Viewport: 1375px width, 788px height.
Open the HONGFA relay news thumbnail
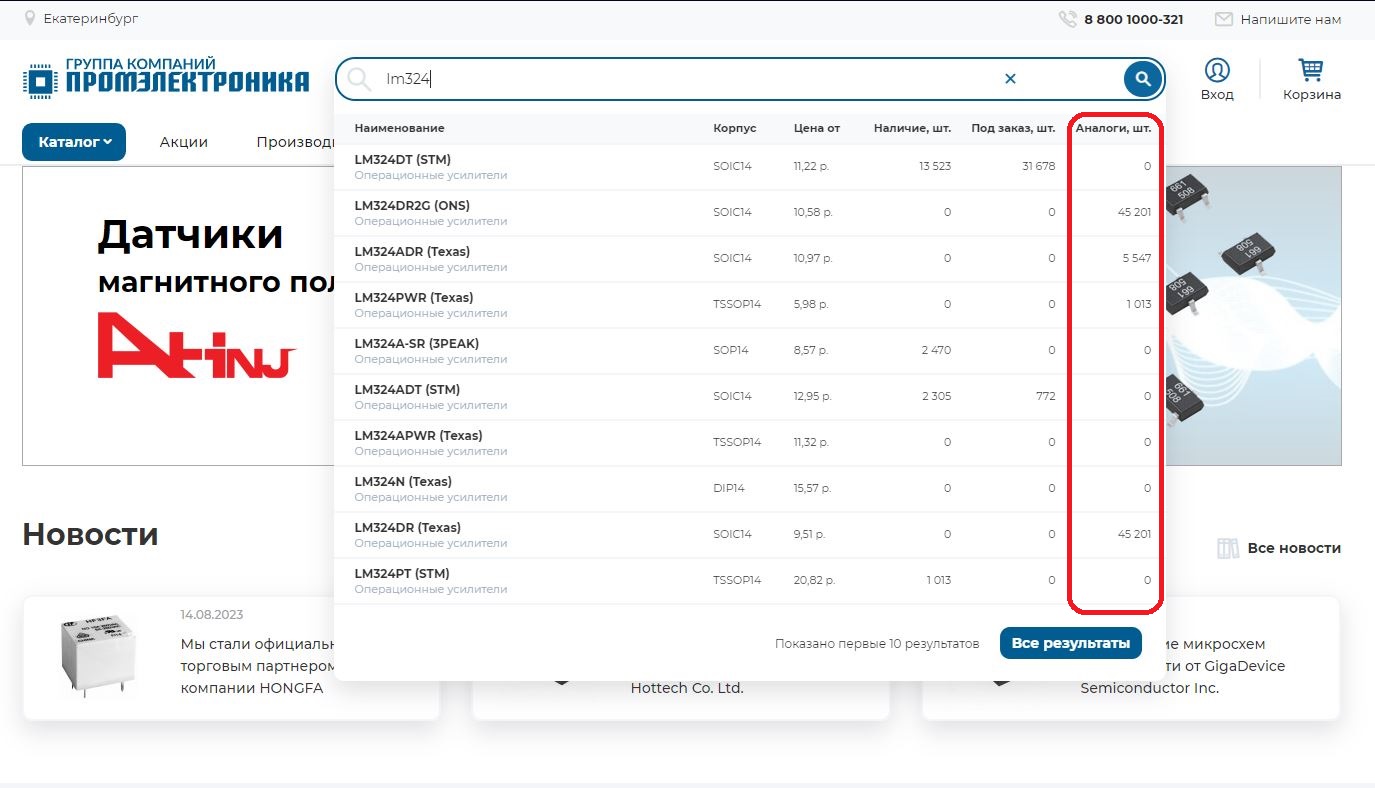(x=94, y=655)
